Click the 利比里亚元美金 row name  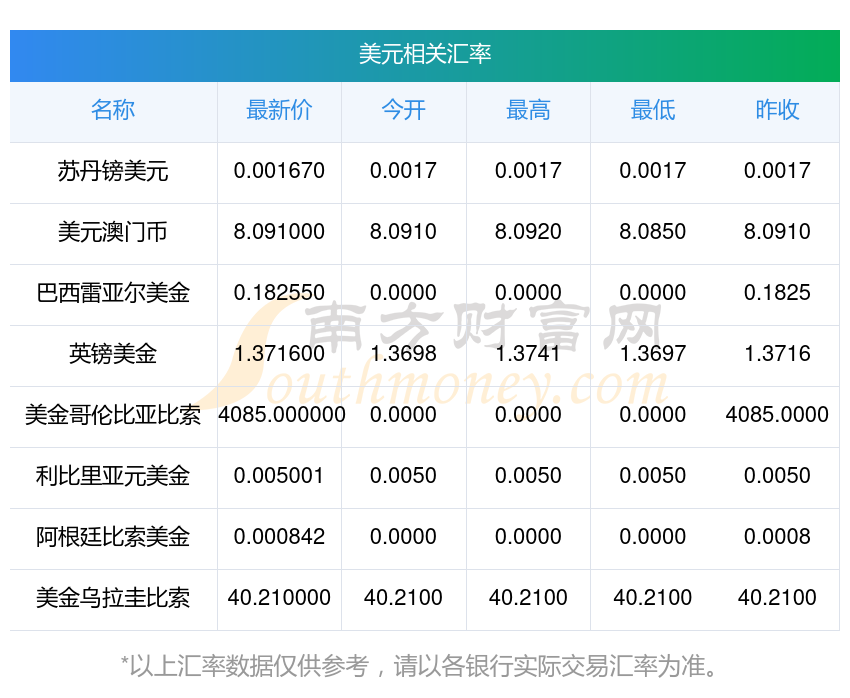(x=113, y=476)
